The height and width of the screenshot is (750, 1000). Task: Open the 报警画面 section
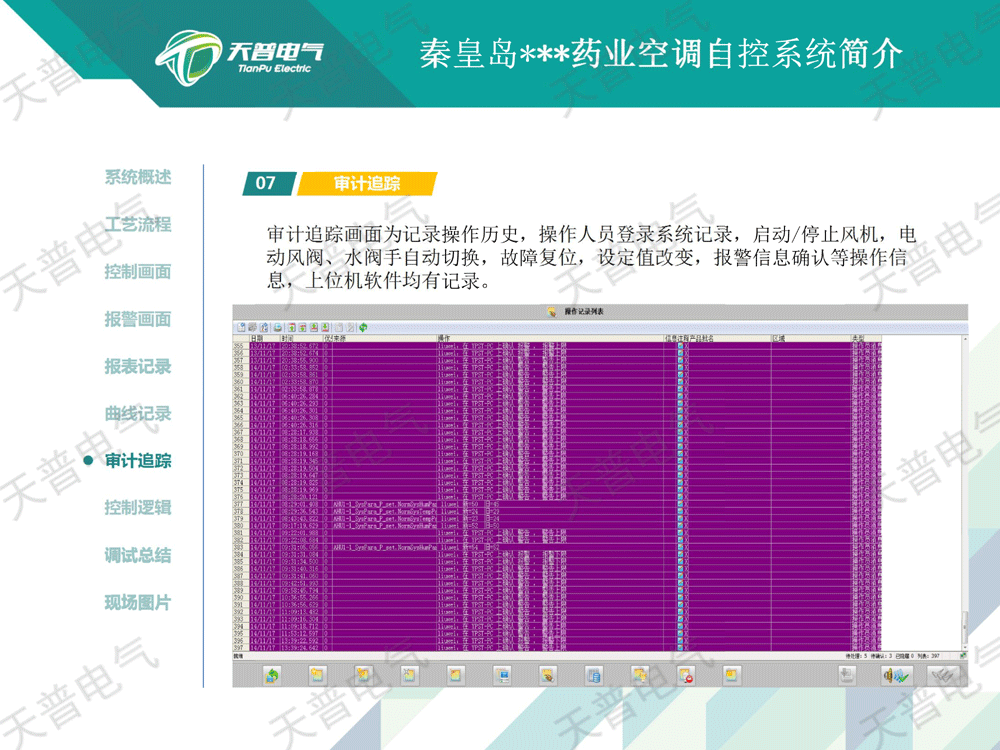pyautogui.click(x=138, y=319)
